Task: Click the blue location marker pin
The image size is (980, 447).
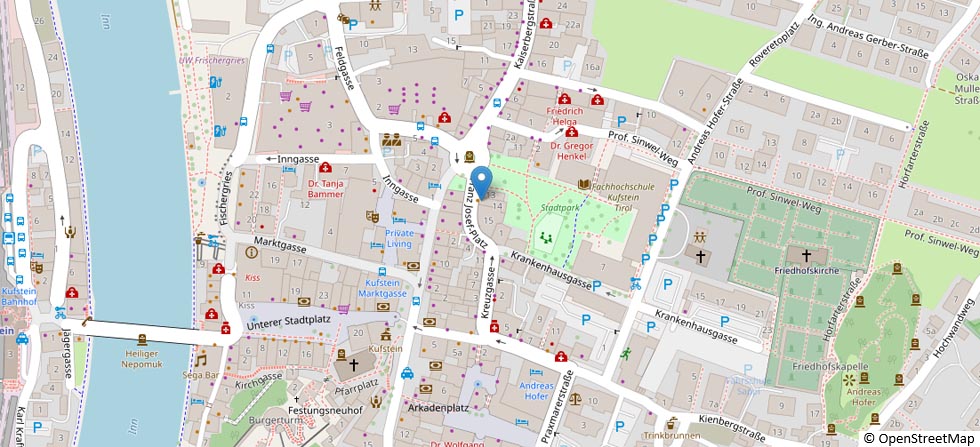Action: pyautogui.click(x=481, y=181)
